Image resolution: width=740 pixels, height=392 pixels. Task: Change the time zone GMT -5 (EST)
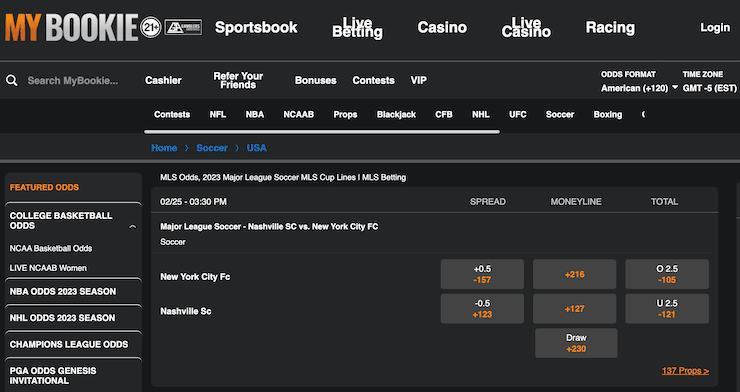point(710,88)
